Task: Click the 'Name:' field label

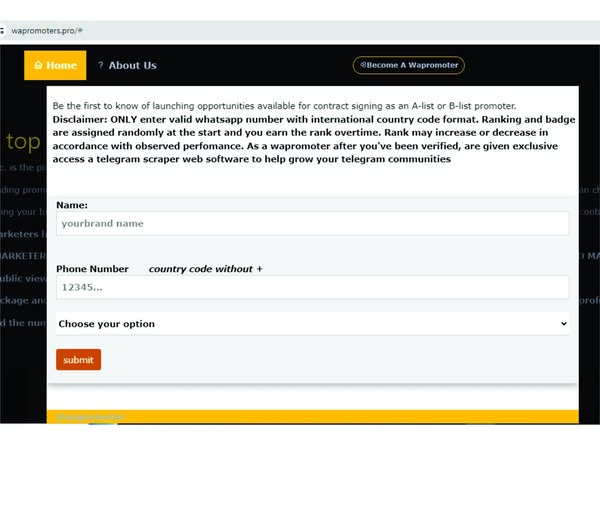Action: (72, 205)
